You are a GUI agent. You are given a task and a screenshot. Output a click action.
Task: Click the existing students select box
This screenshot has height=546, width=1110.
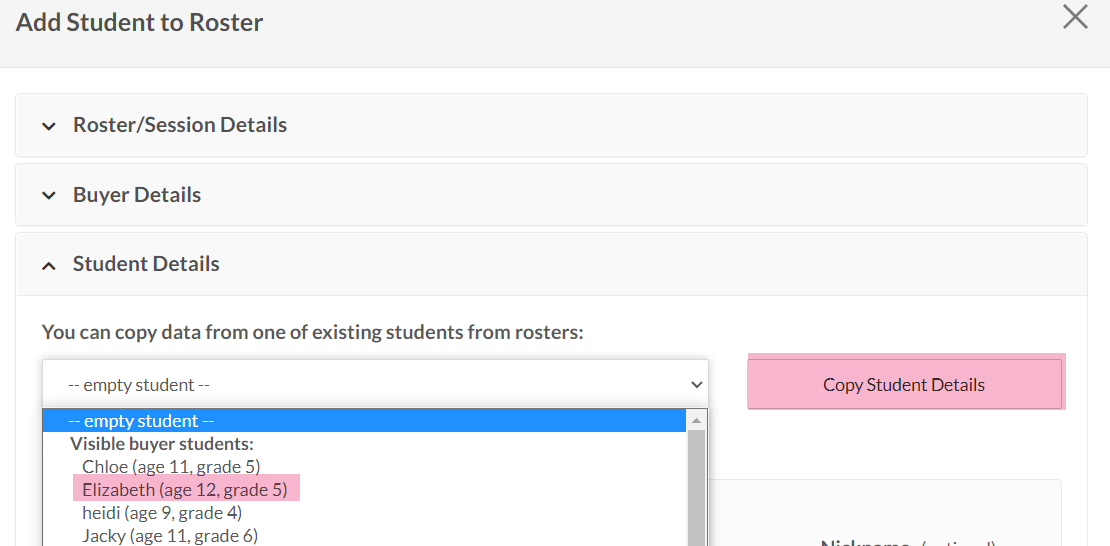coord(360,385)
